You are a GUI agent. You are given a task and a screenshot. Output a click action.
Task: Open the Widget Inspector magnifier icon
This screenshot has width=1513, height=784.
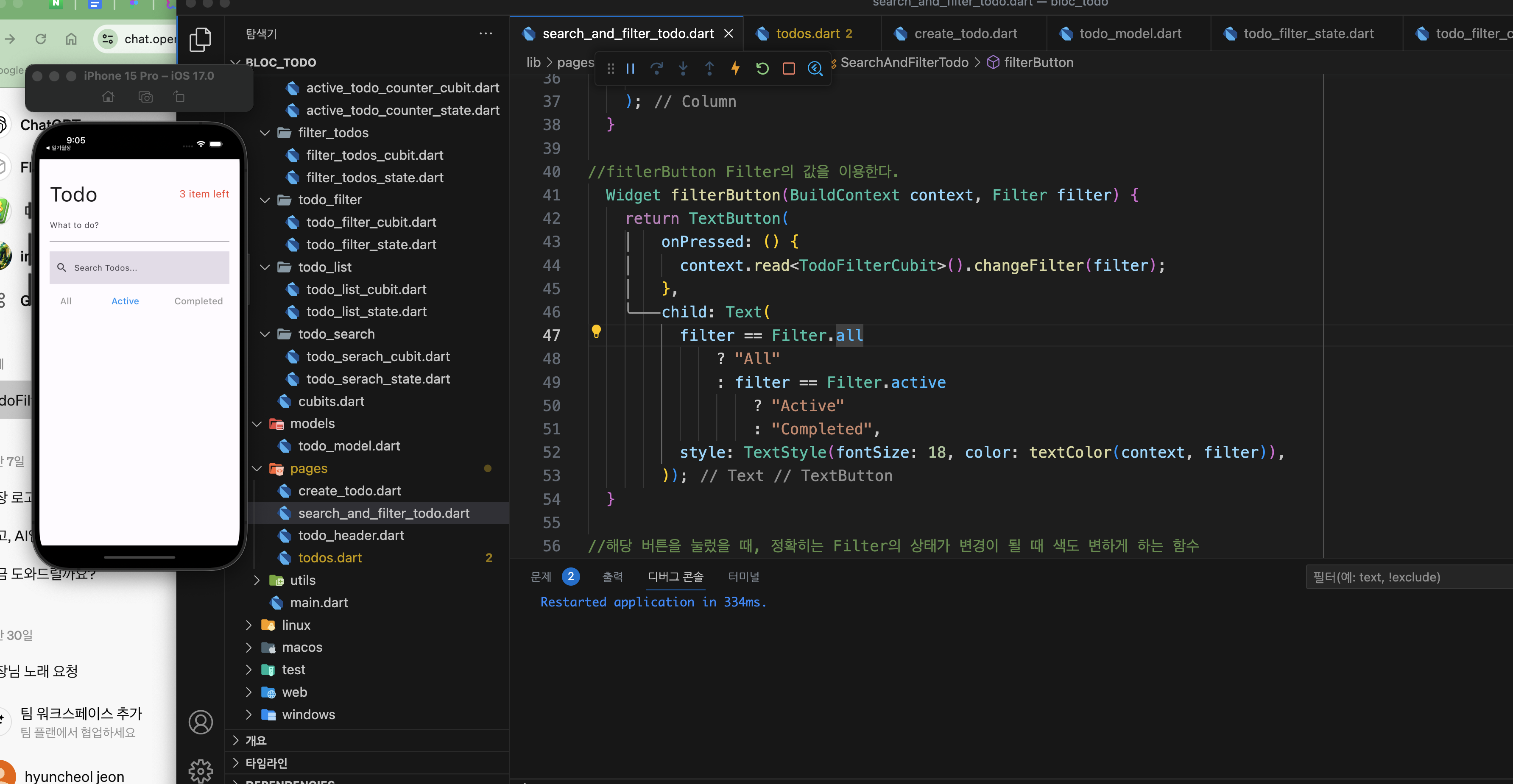tap(815, 69)
